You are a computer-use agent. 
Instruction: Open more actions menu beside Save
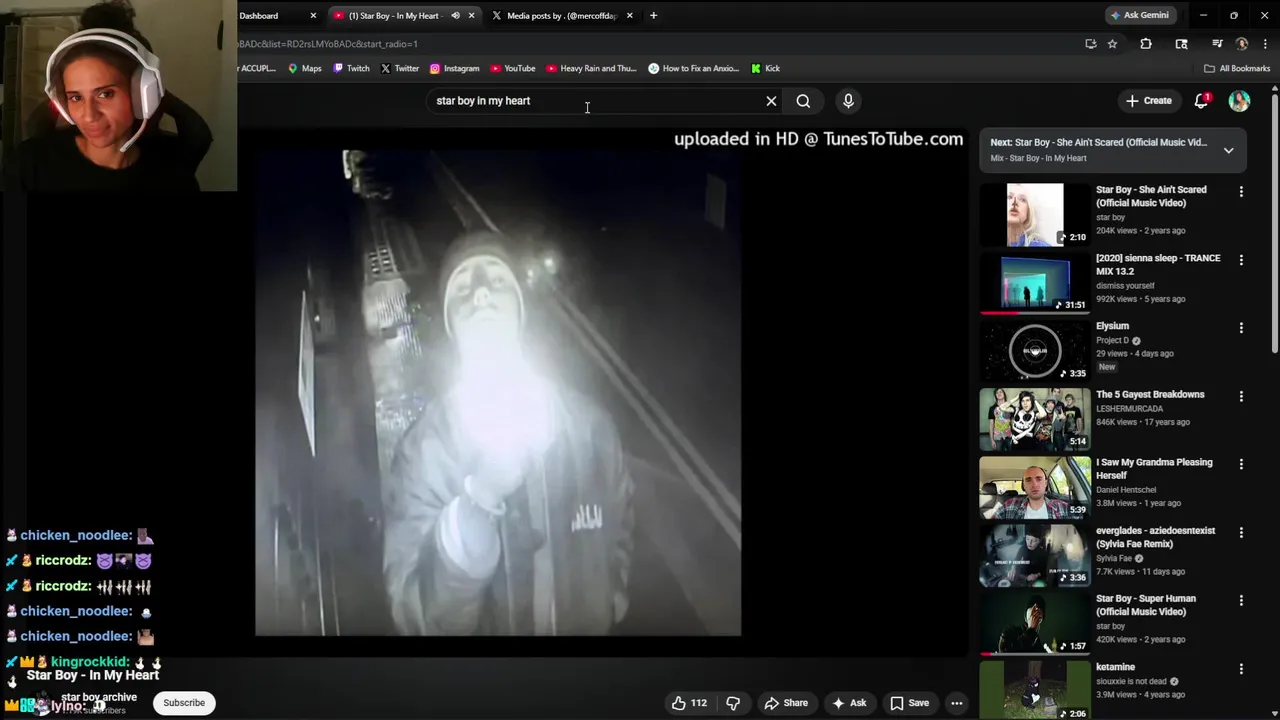pyautogui.click(x=956, y=703)
